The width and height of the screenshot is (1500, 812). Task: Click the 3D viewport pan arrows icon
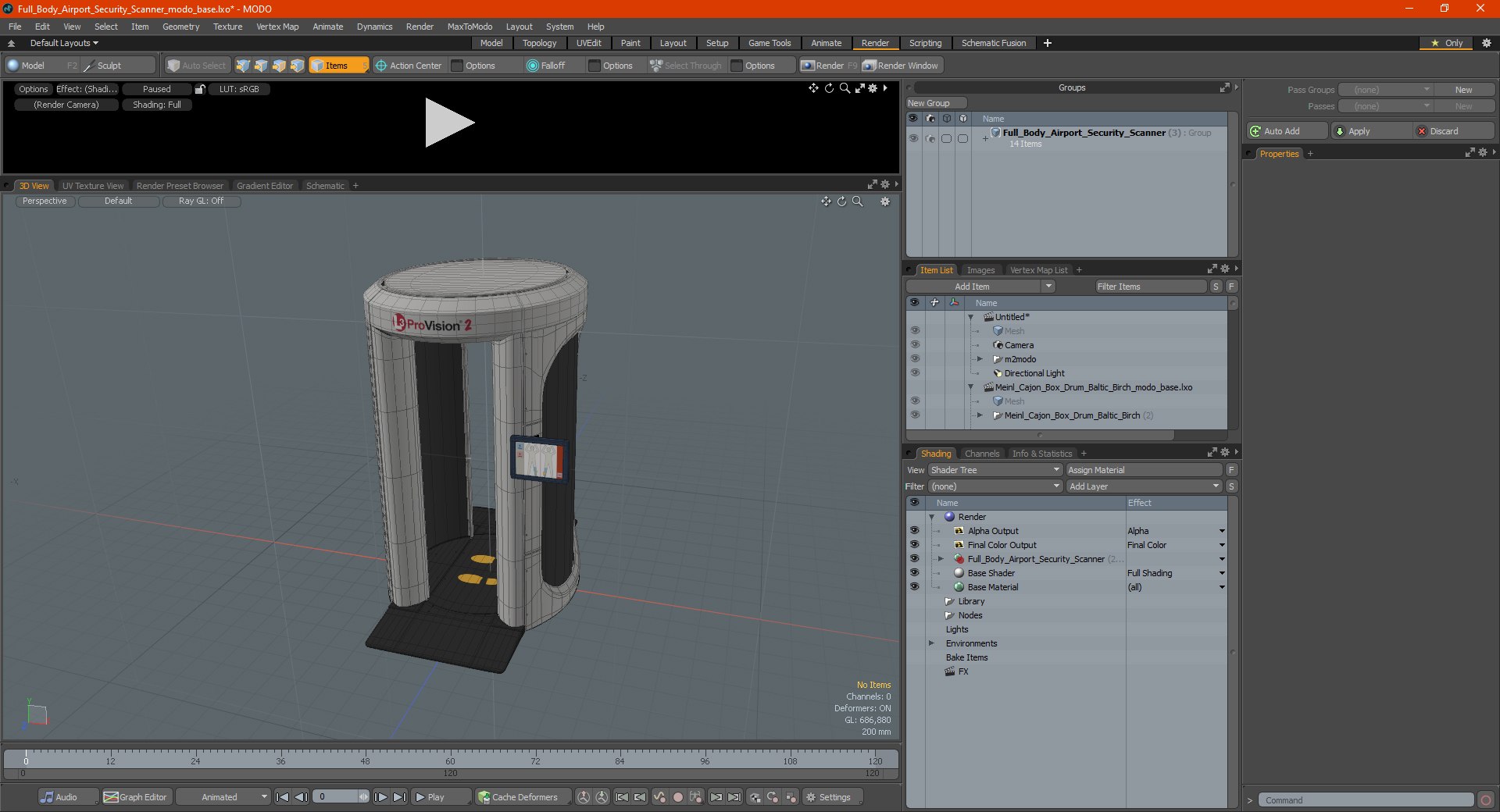coord(826,201)
